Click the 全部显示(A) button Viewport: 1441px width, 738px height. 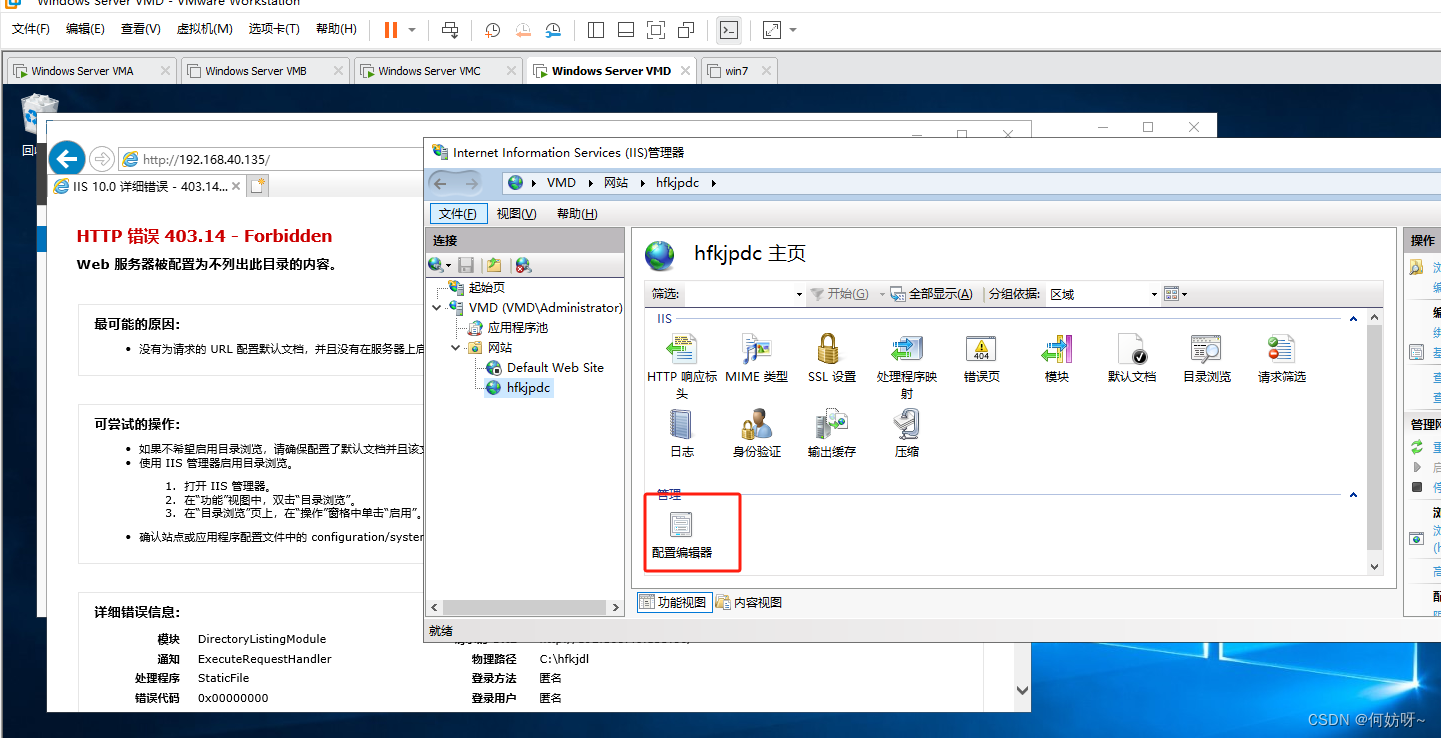point(931,294)
